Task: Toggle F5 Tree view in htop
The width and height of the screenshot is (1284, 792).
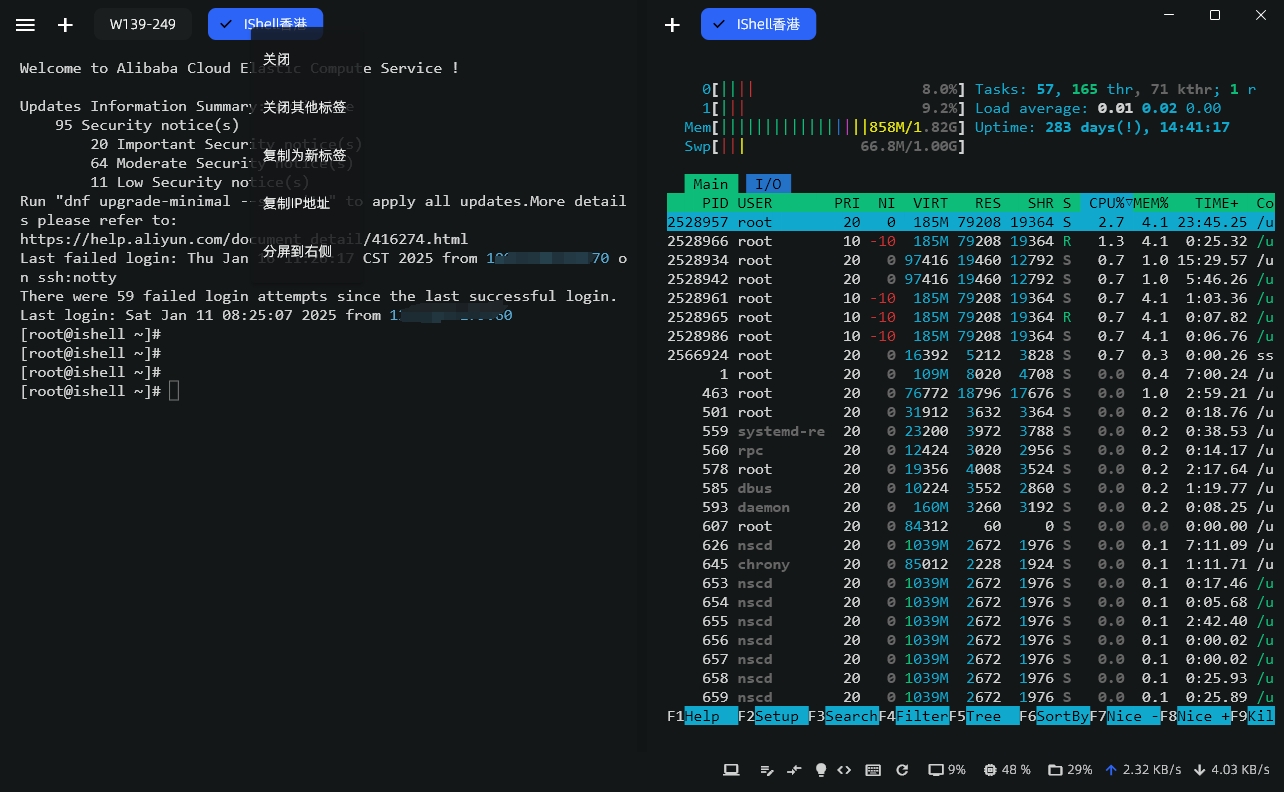Action: click(984, 716)
